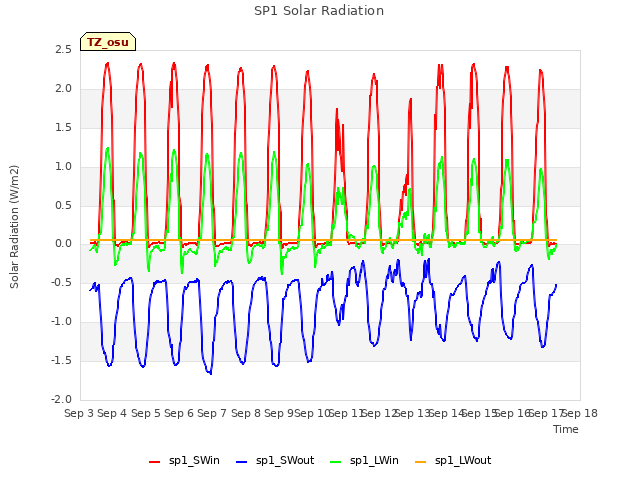Click the green LWin peak on Sep 9
This screenshot has height=480, width=640.
(x=274, y=152)
